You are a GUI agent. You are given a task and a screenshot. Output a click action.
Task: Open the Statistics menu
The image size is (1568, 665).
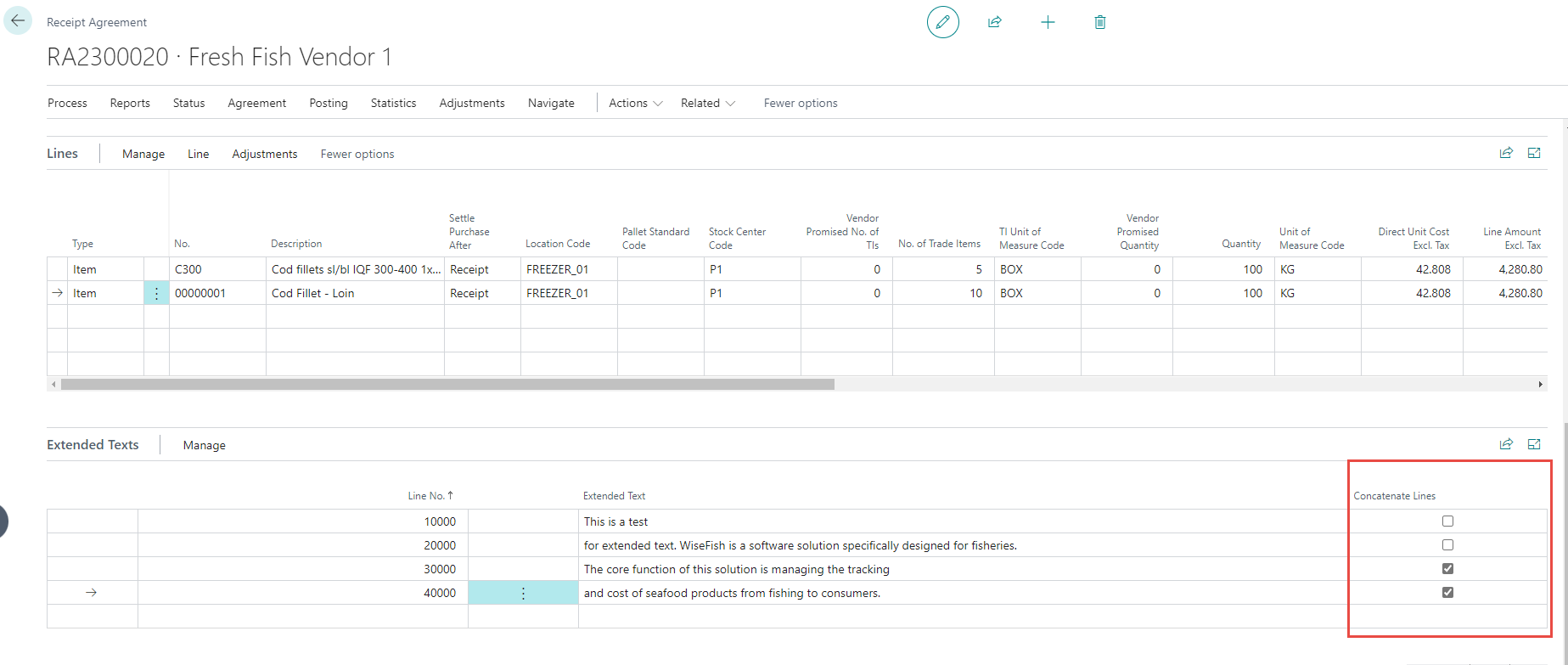[393, 103]
